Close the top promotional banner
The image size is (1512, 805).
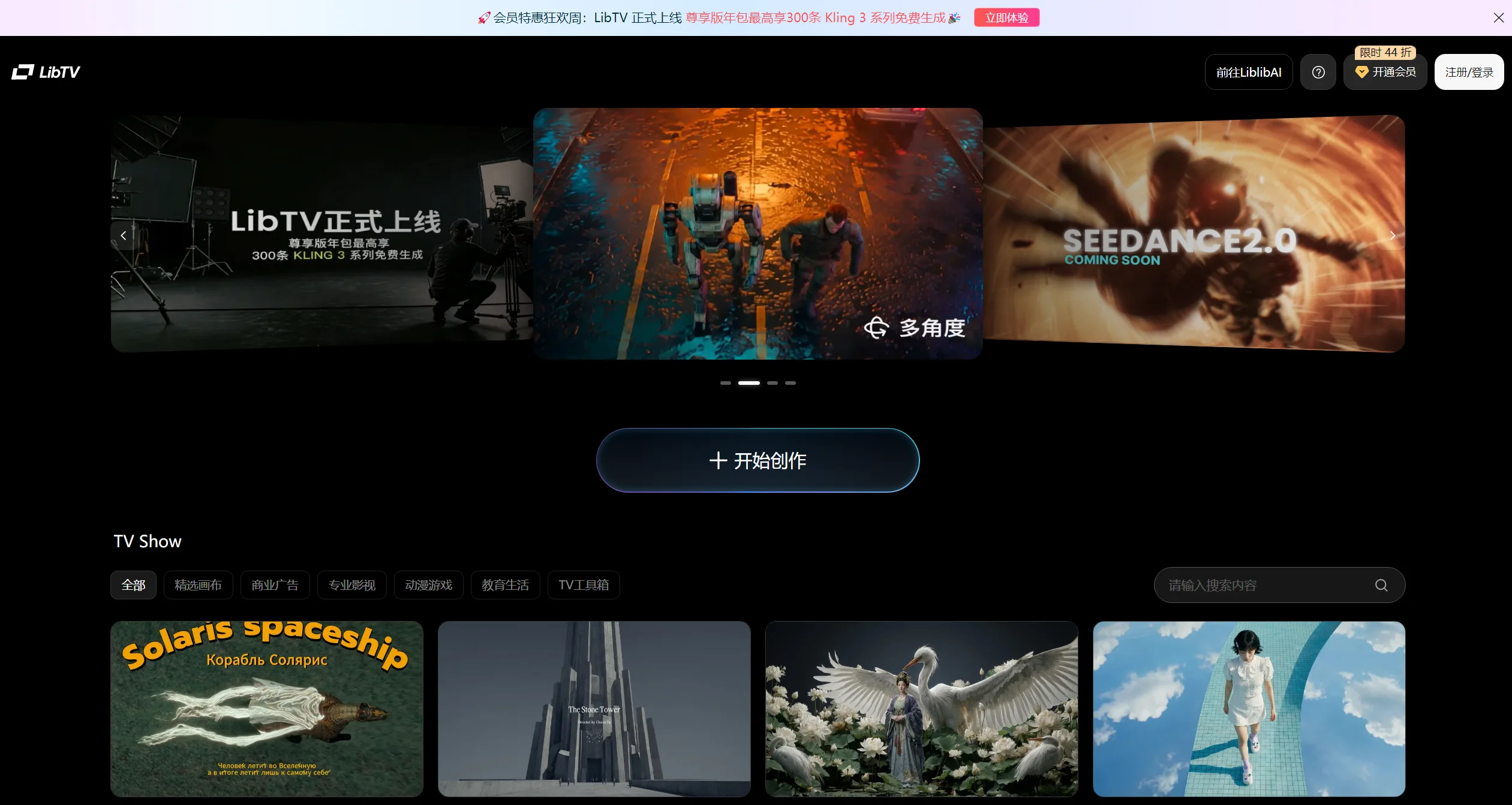coord(1498,17)
